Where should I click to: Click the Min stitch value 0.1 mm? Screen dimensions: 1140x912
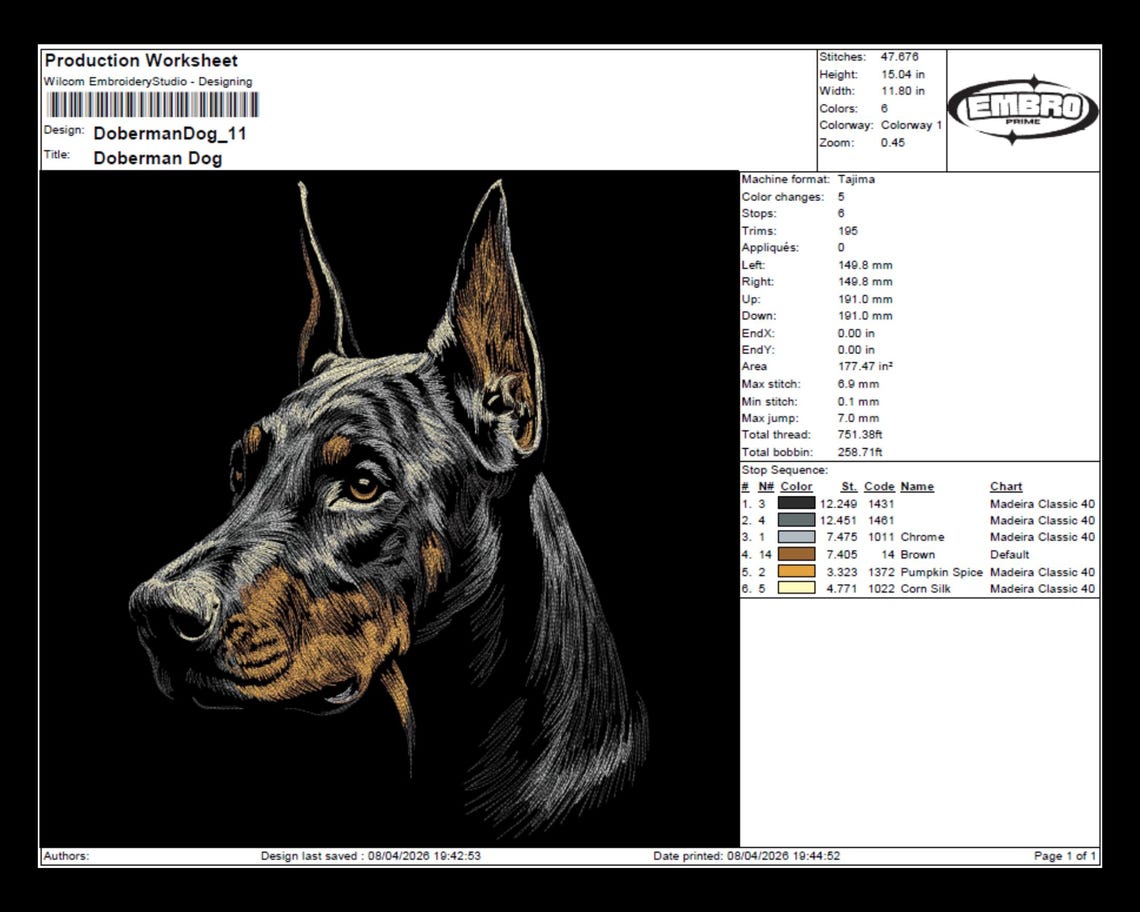859,401
